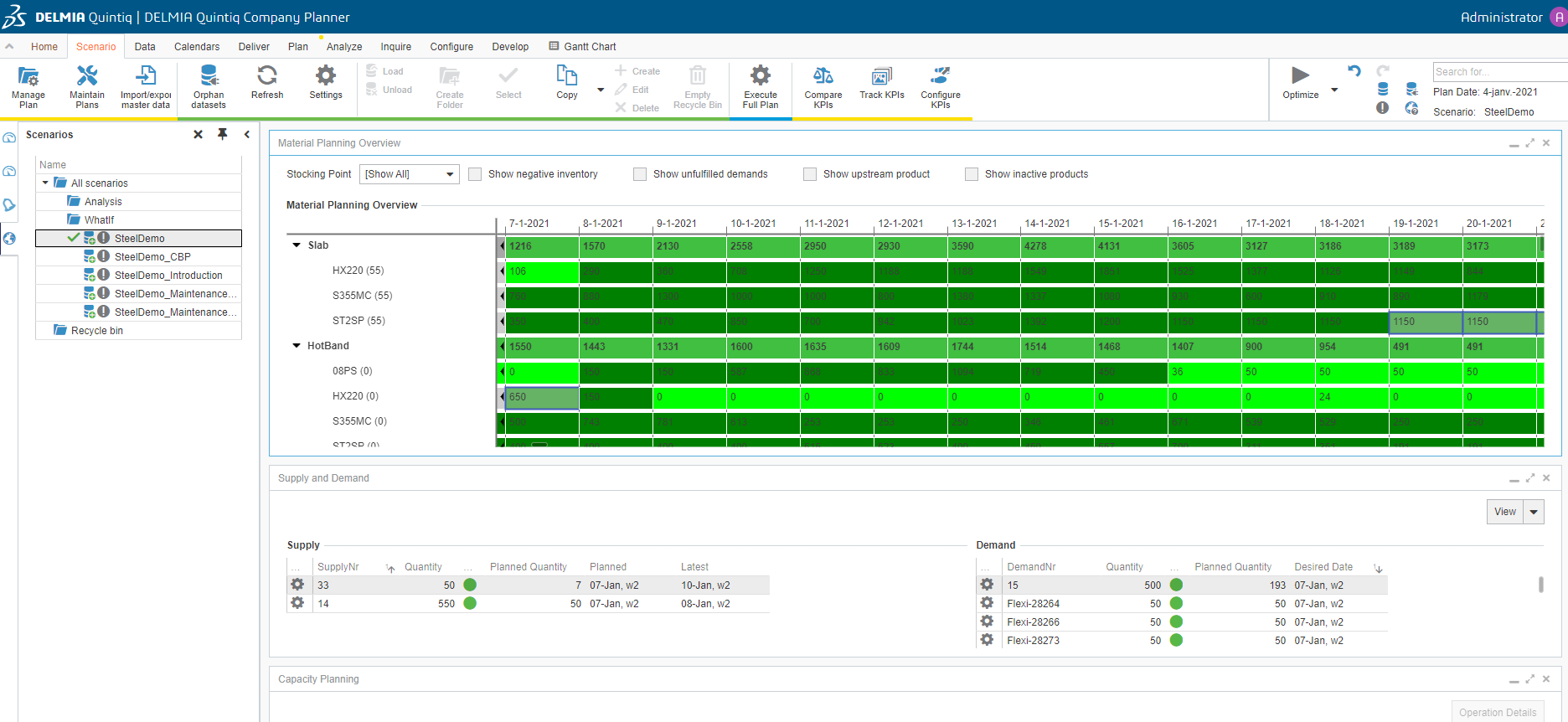Open Track KPIs
This screenshot has height=722, width=1568.
[882, 82]
